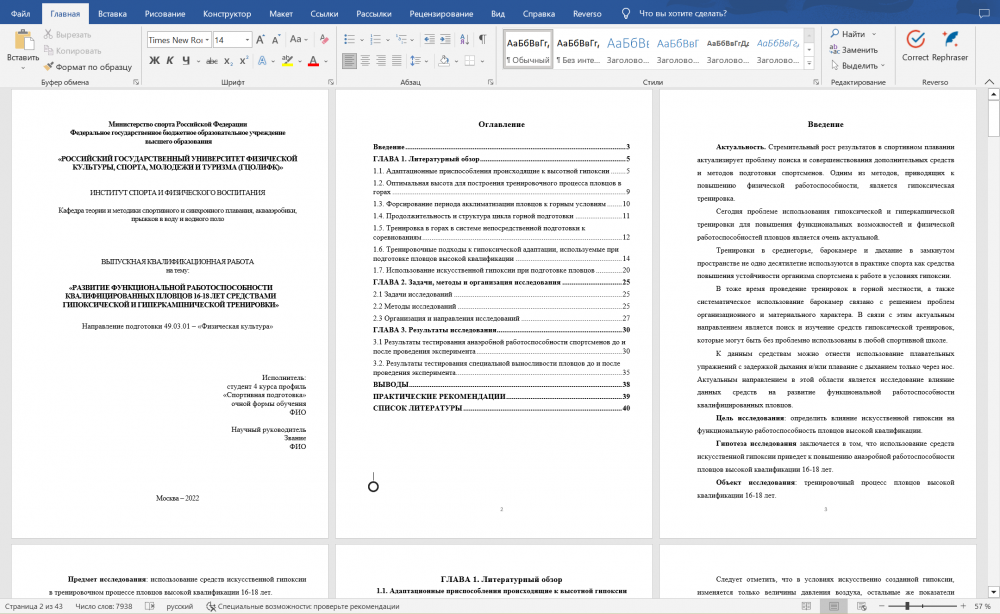Viewport: 1000px width, 614px height.
Task: Toggle underline (Ч) formatting
Action: click(x=186, y=61)
